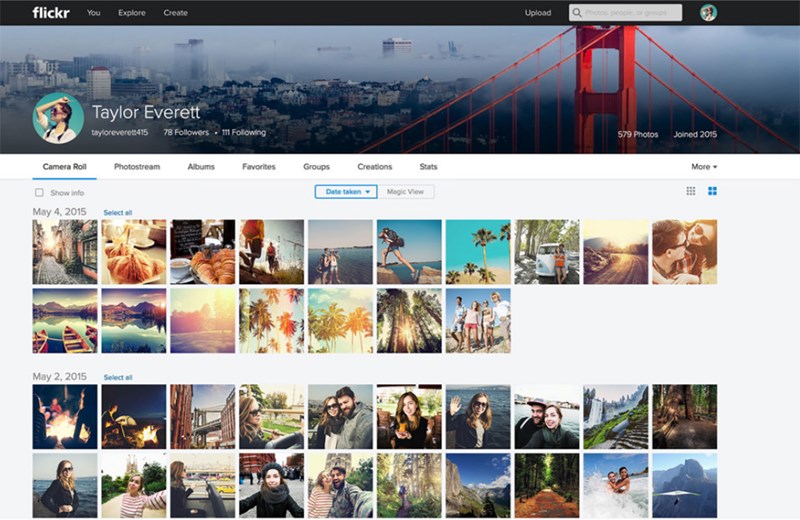This screenshot has width=800, height=520.
Task: Click the May 2, 2015 date heading
Action: tap(60, 377)
